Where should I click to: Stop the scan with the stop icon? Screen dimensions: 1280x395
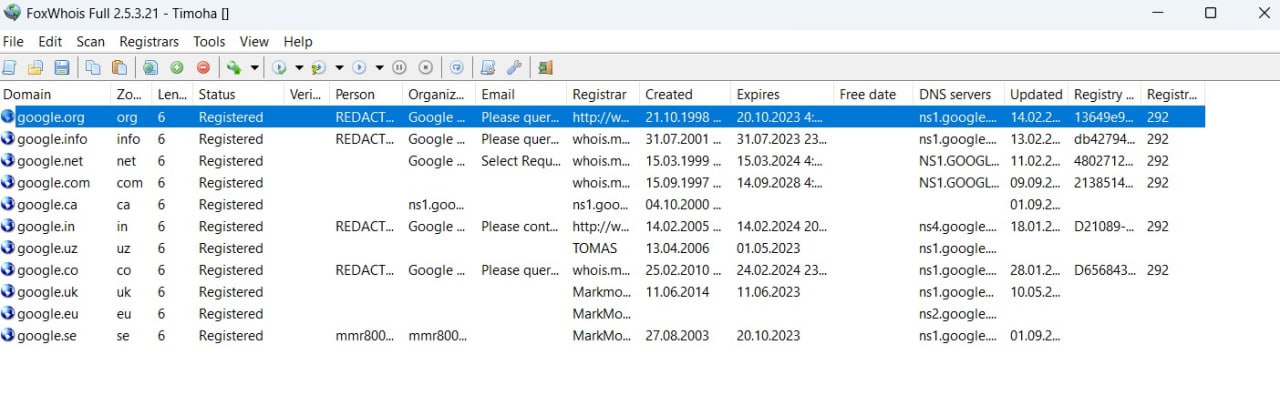(426, 68)
